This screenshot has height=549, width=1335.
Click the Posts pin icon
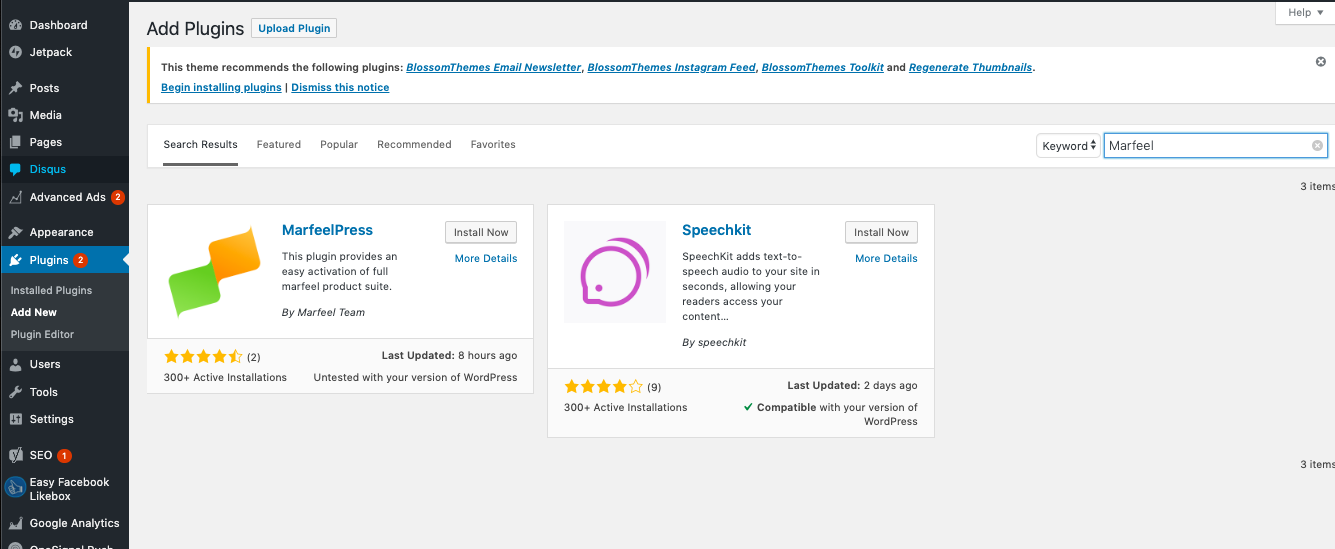(x=15, y=88)
